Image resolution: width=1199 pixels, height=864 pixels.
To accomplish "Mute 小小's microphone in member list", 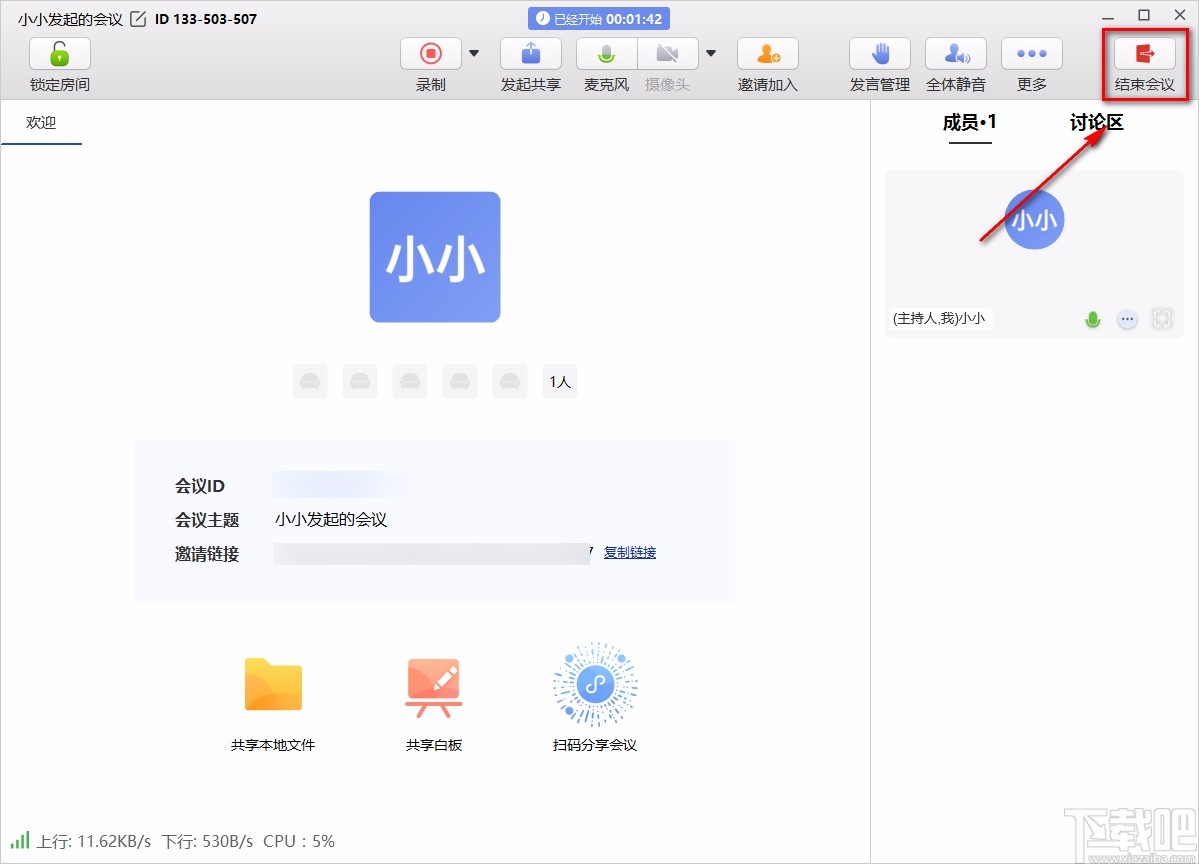I will tap(1093, 319).
